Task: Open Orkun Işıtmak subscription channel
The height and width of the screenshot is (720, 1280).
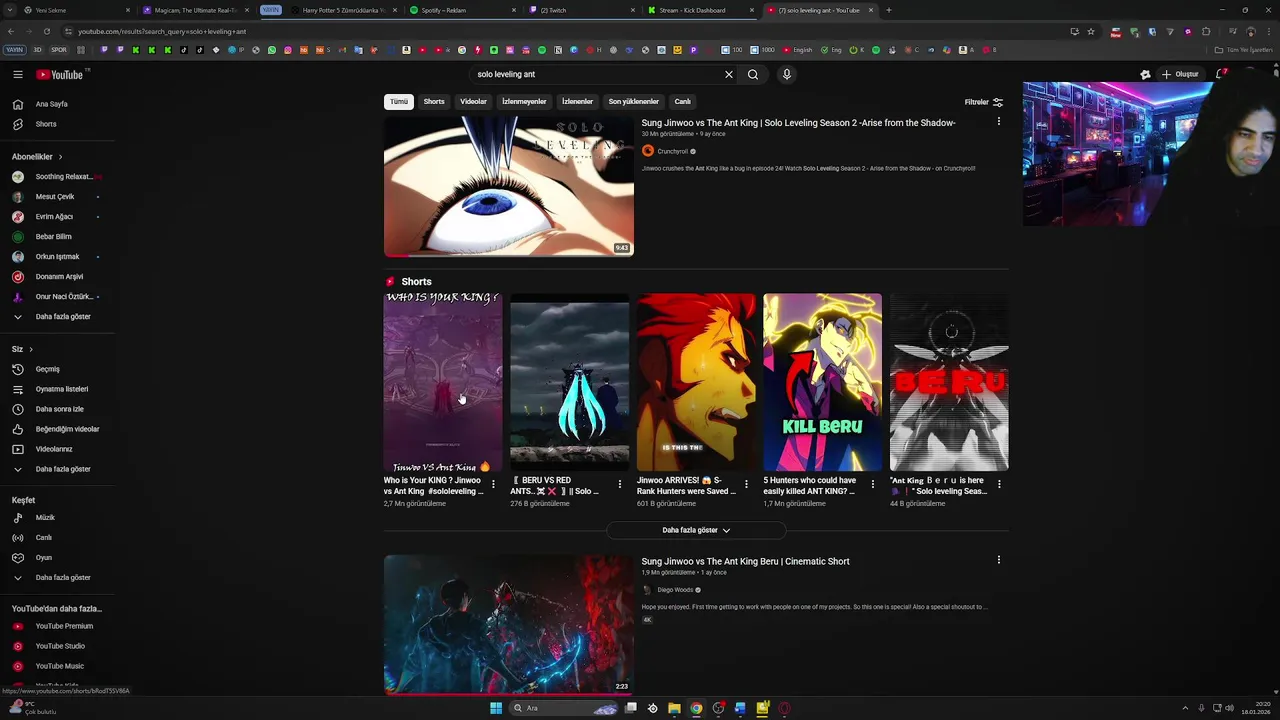Action: (57, 257)
